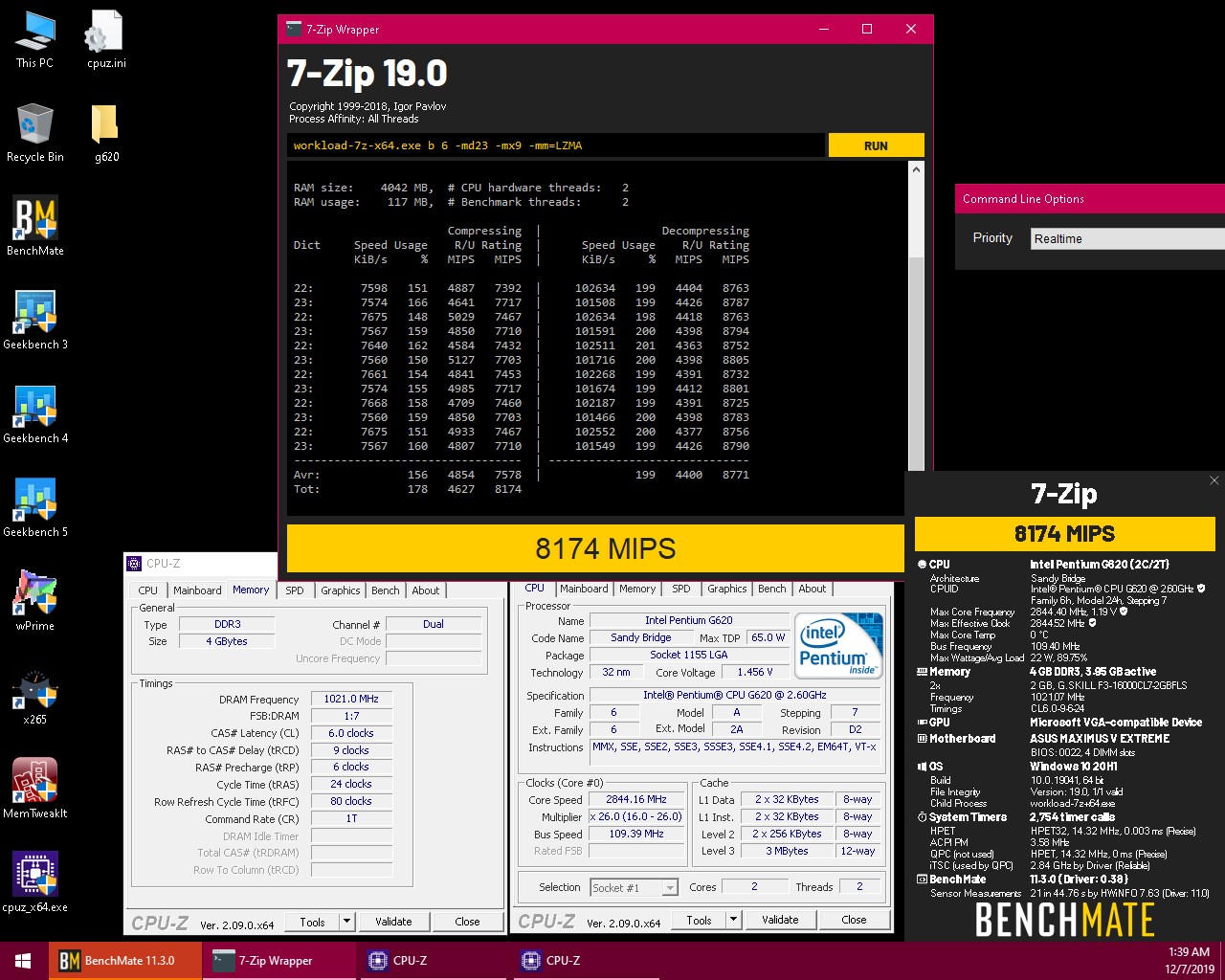1225x980 pixels.
Task: Open Bench tab in right CPU-Z window
Action: (772, 589)
